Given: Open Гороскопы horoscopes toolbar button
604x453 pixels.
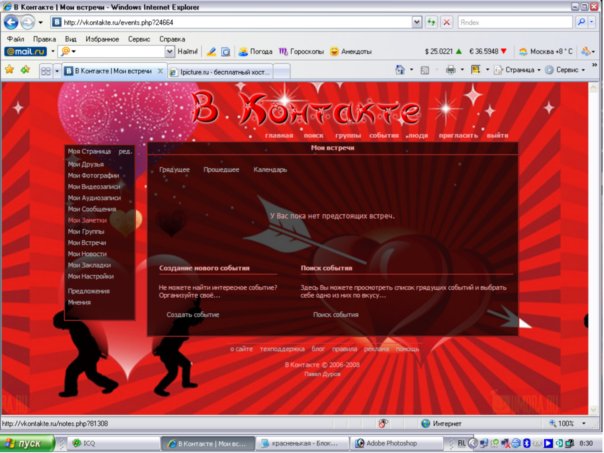Looking at the screenshot, I should pos(301,51).
